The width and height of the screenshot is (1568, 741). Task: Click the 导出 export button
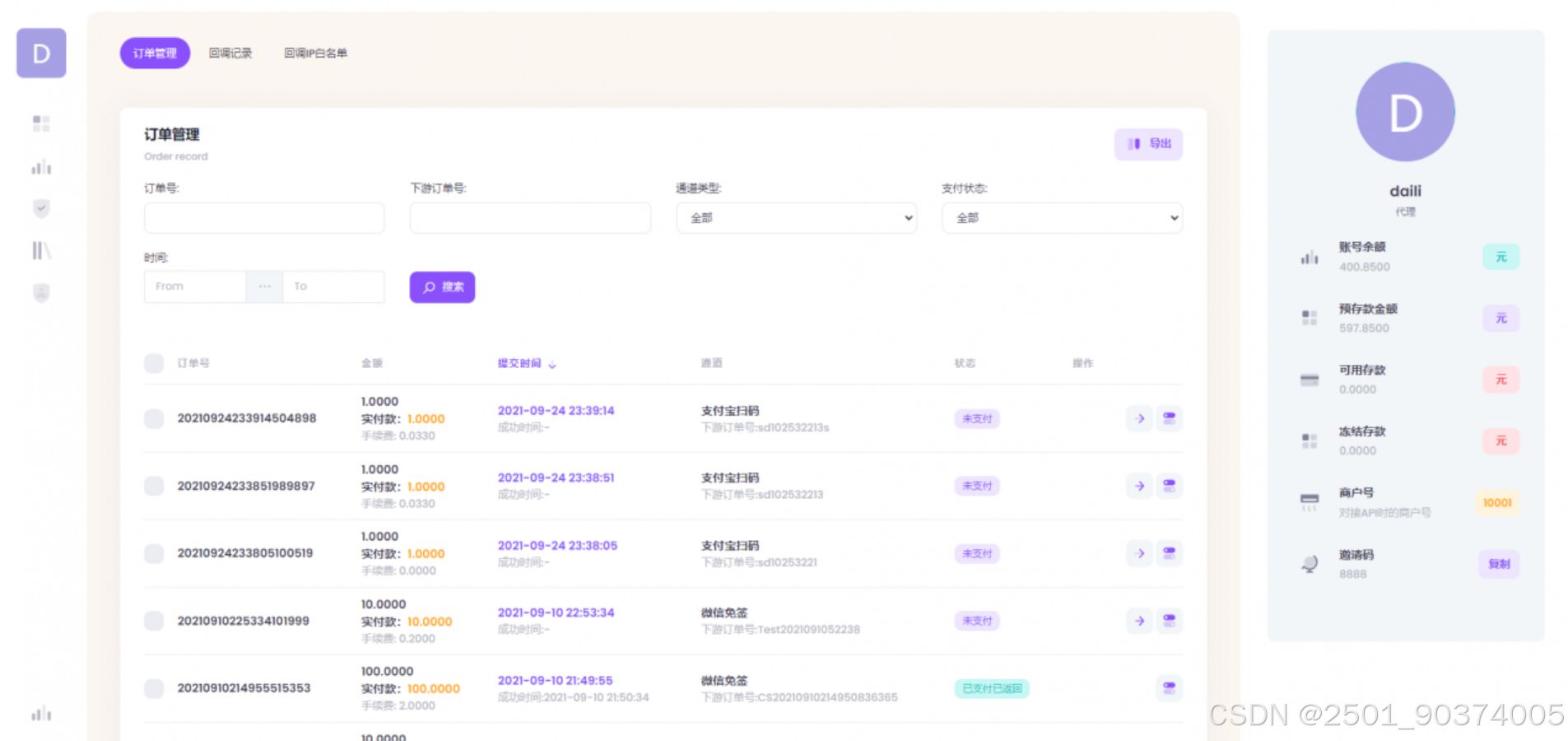tap(1148, 143)
